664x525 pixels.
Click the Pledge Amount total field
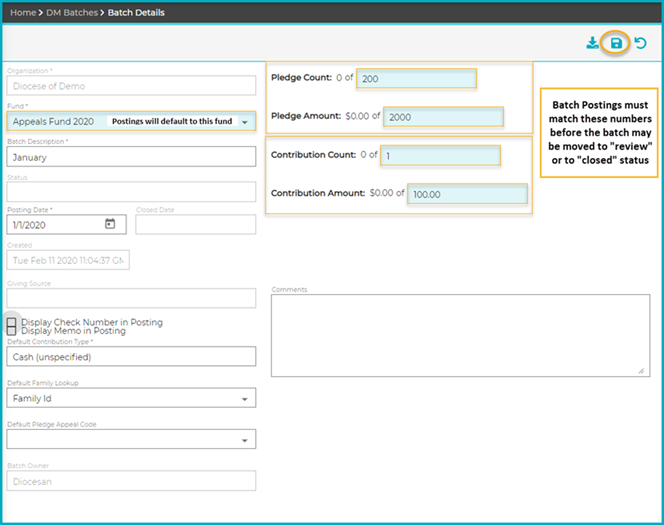point(443,117)
